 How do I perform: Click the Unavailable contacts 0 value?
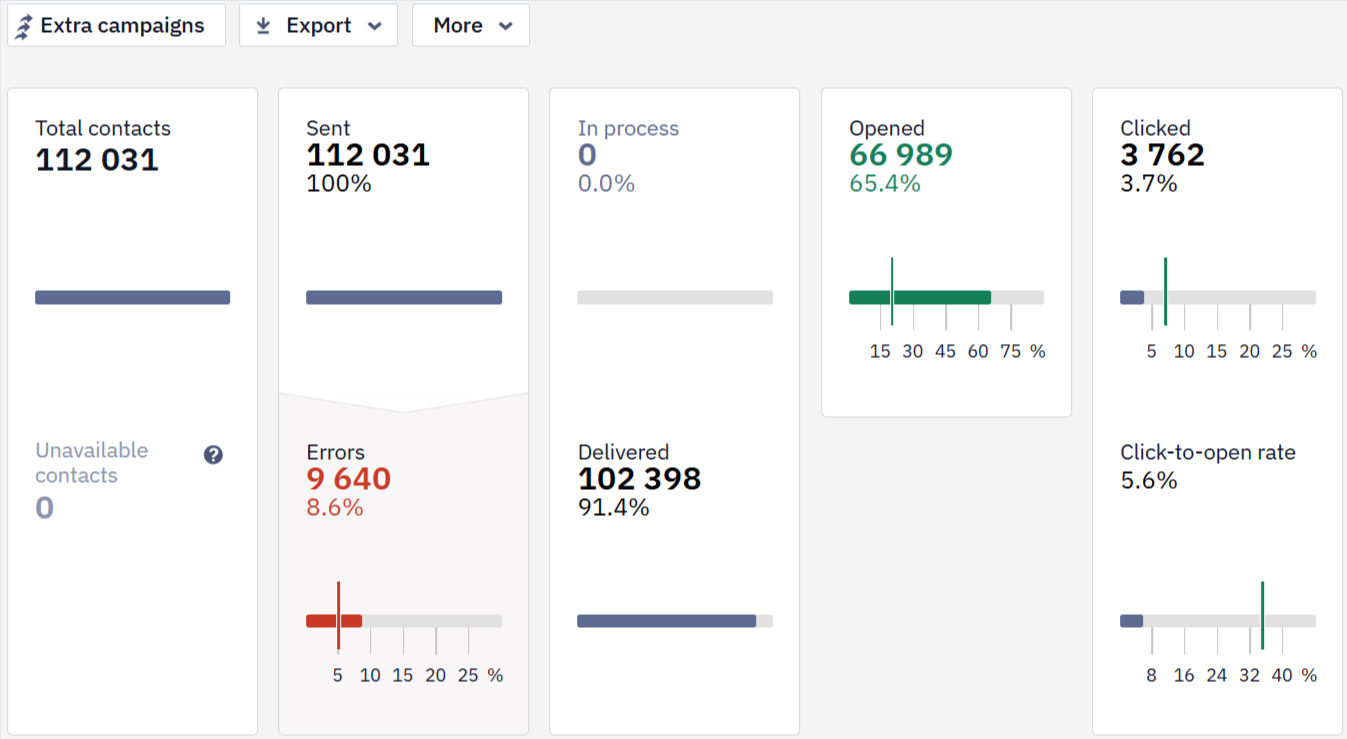tap(44, 508)
